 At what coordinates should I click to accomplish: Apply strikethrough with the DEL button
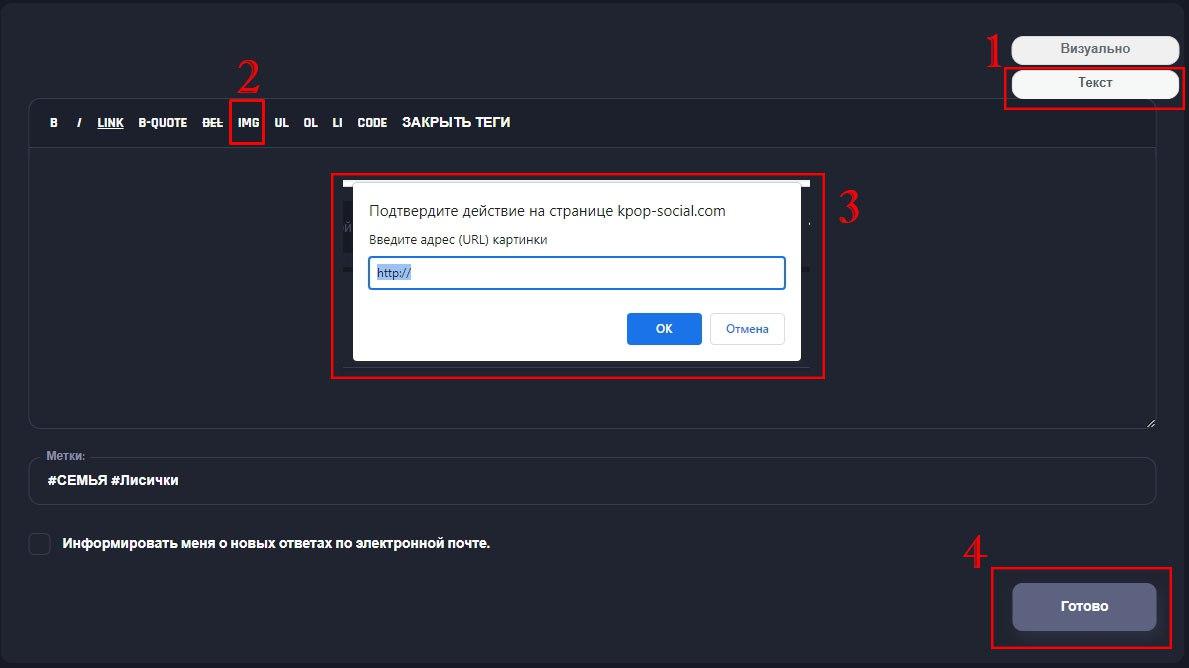coord(213,123)
